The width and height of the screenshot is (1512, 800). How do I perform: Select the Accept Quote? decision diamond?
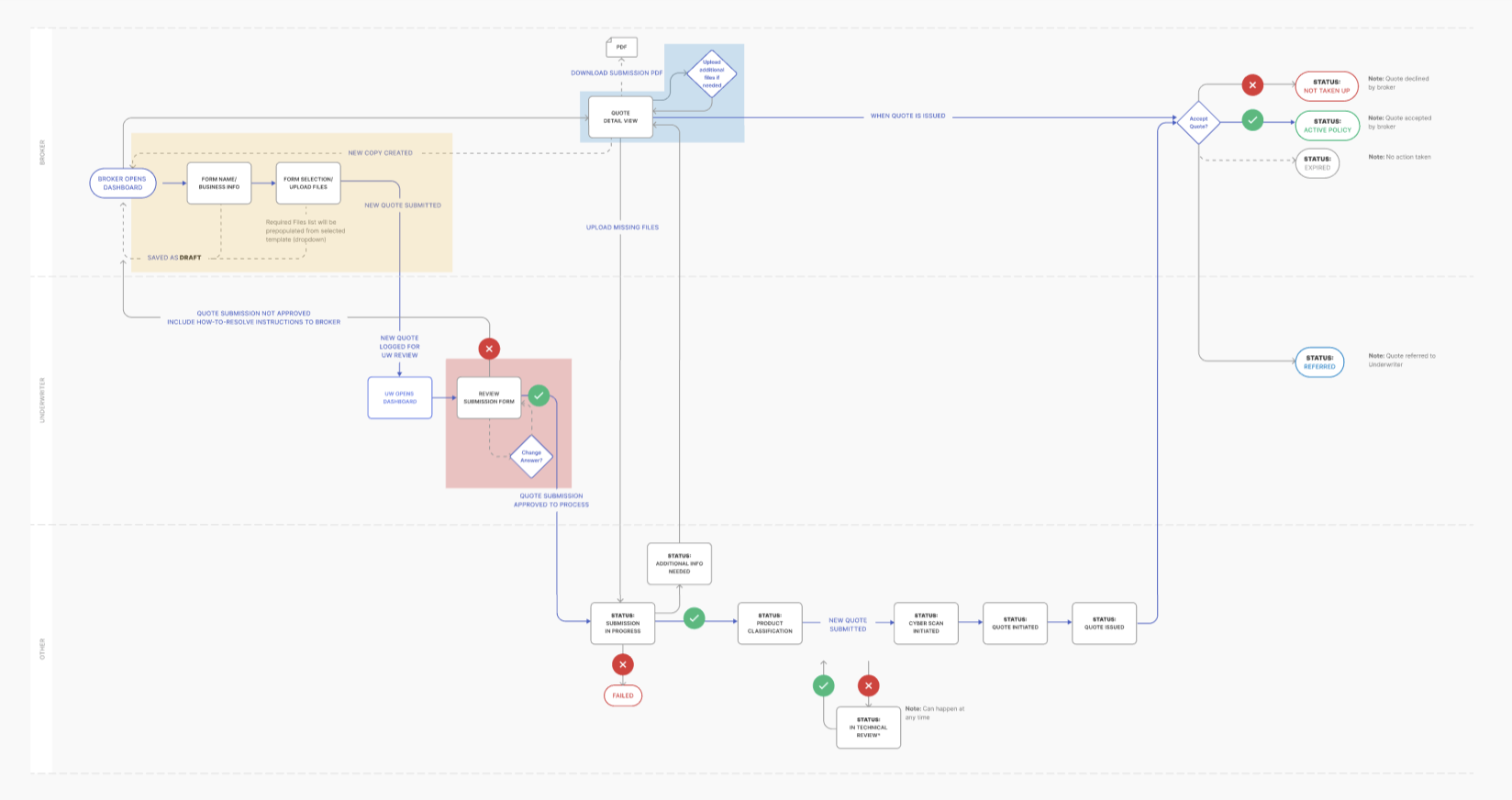point(1198,122)
